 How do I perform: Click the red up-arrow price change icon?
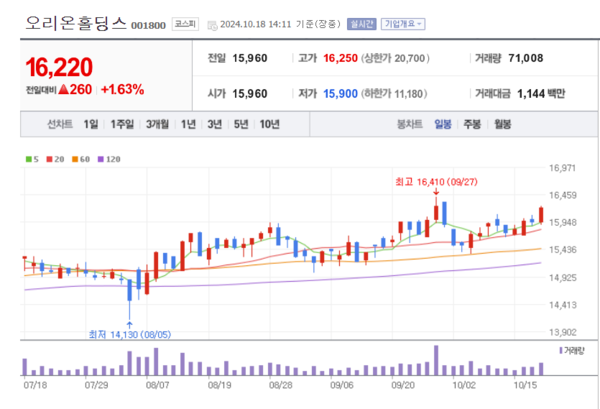pos(62,90)
